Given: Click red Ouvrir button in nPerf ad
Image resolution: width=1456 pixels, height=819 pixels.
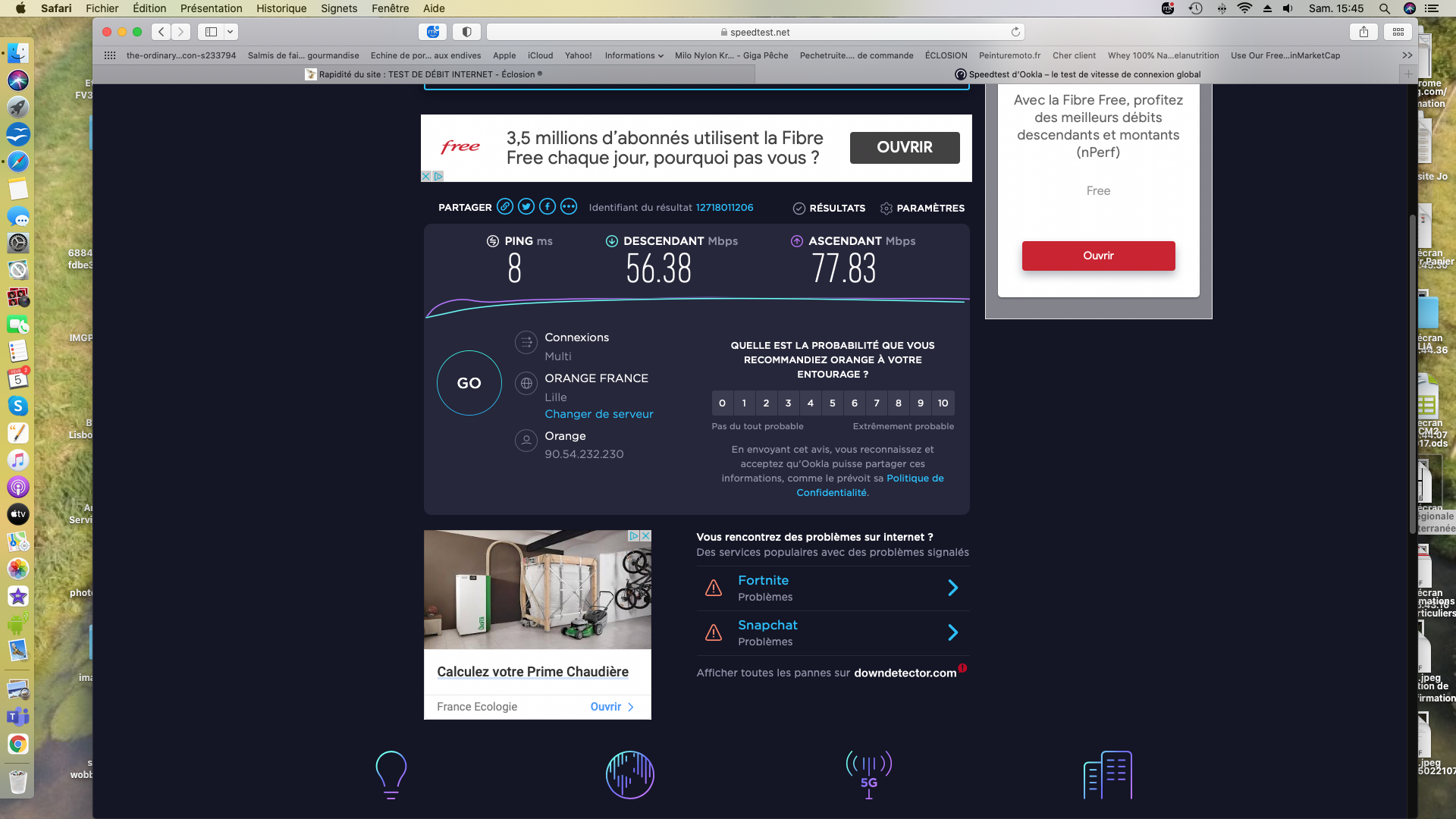Looking at the screenshot, I should (1098, 256).
